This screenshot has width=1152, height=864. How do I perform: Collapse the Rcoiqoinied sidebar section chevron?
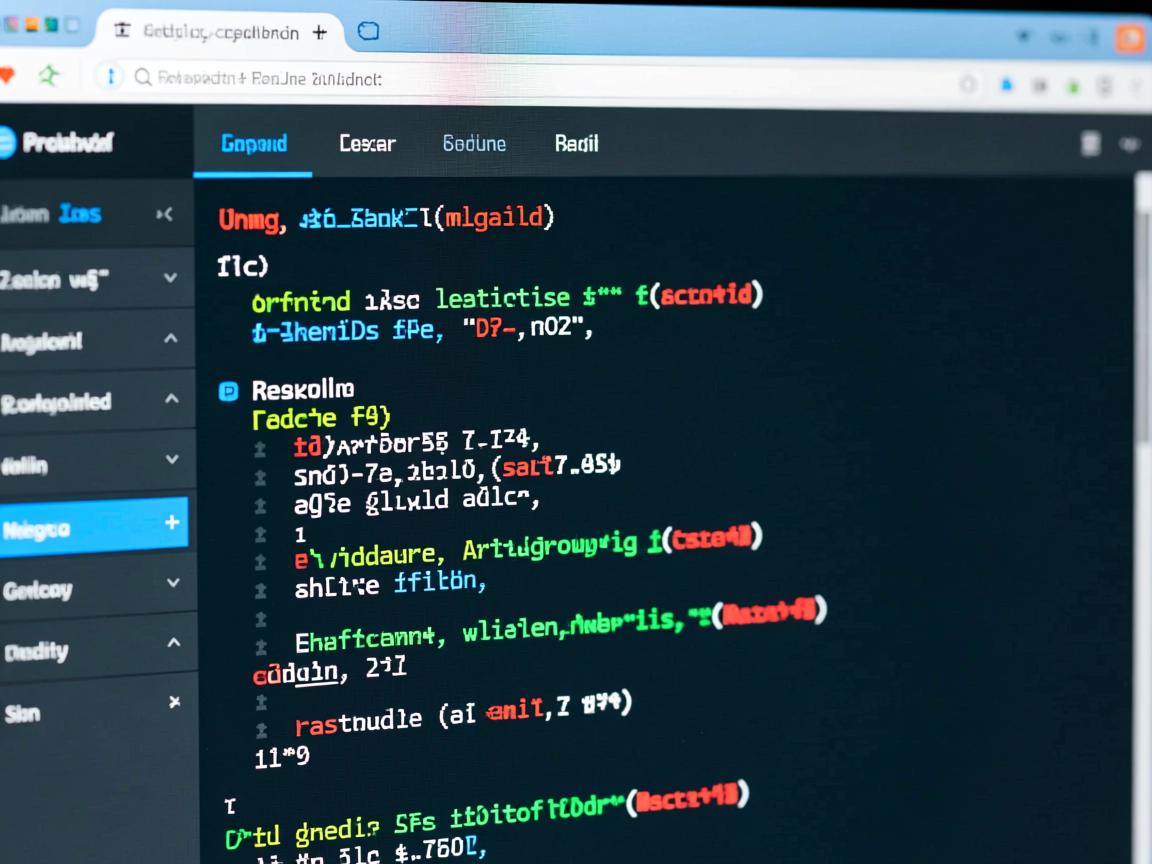(171, 399)
